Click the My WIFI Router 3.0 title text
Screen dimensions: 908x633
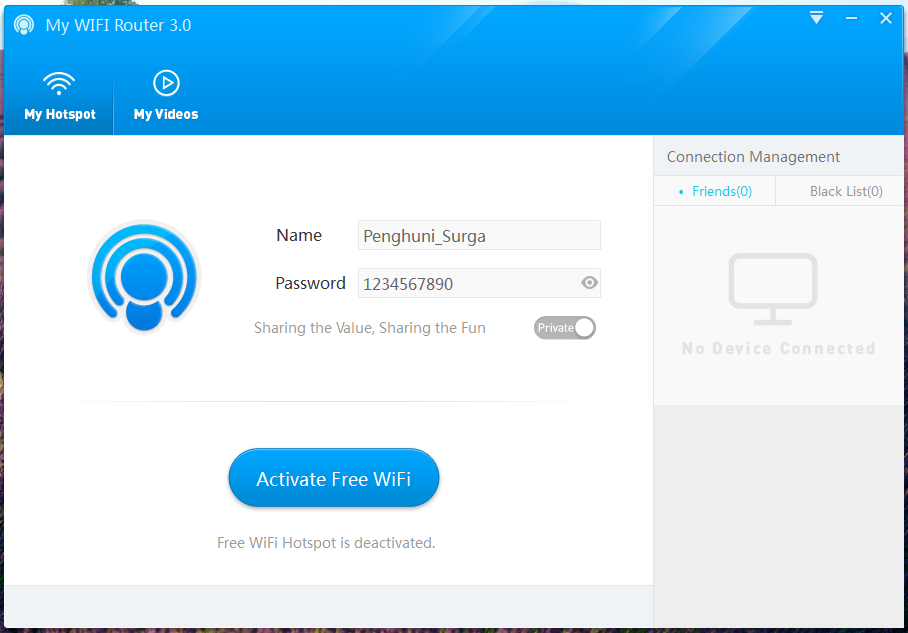(x=118, y=25)
